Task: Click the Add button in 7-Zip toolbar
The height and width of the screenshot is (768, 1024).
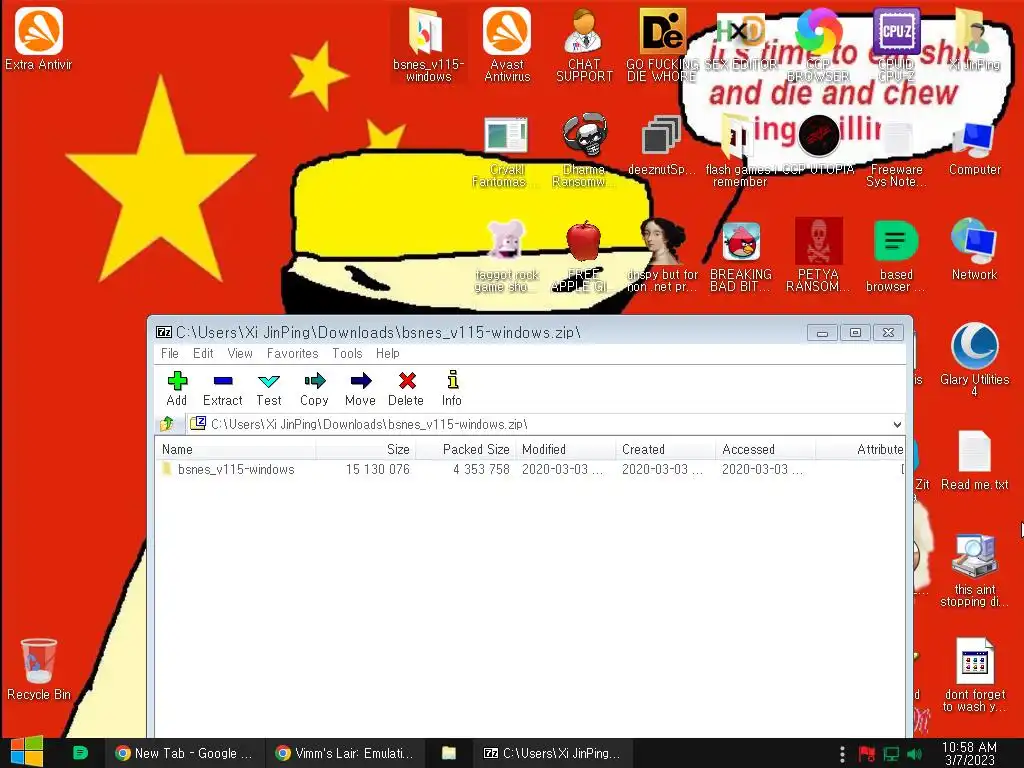Action: click(176, 389)
